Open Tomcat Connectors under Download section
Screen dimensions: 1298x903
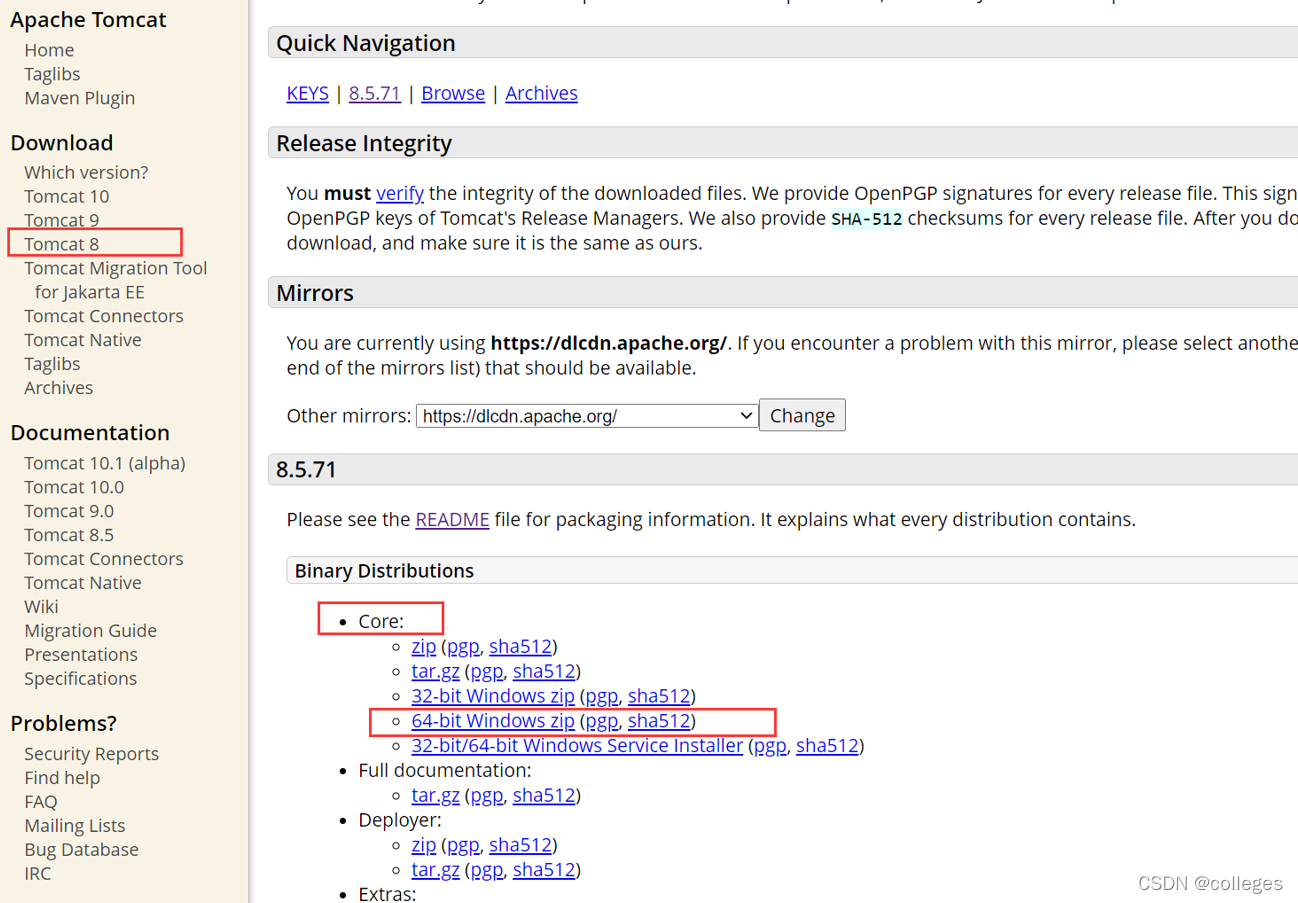[104, 316]
